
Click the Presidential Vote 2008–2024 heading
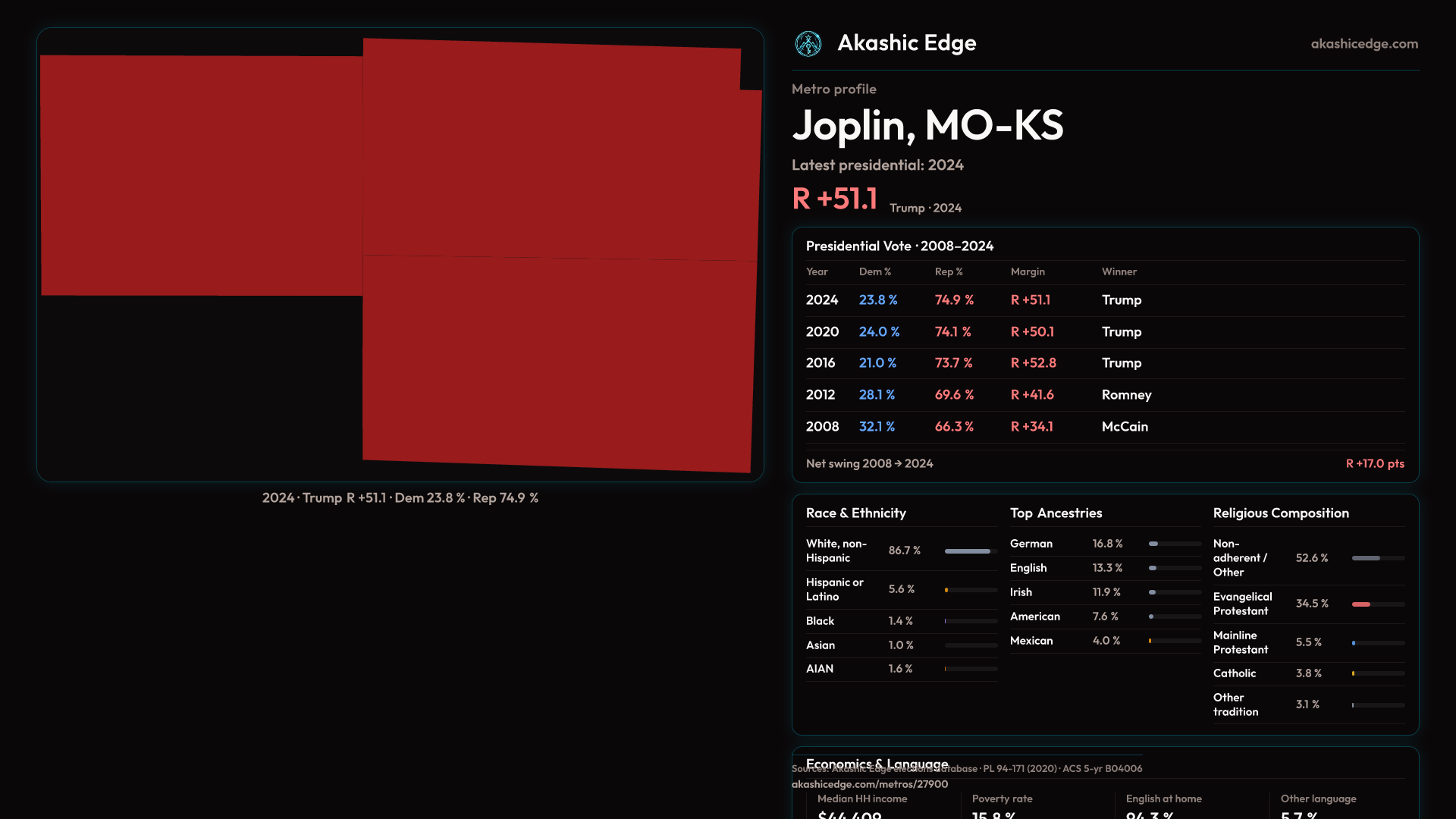(899, 246)
